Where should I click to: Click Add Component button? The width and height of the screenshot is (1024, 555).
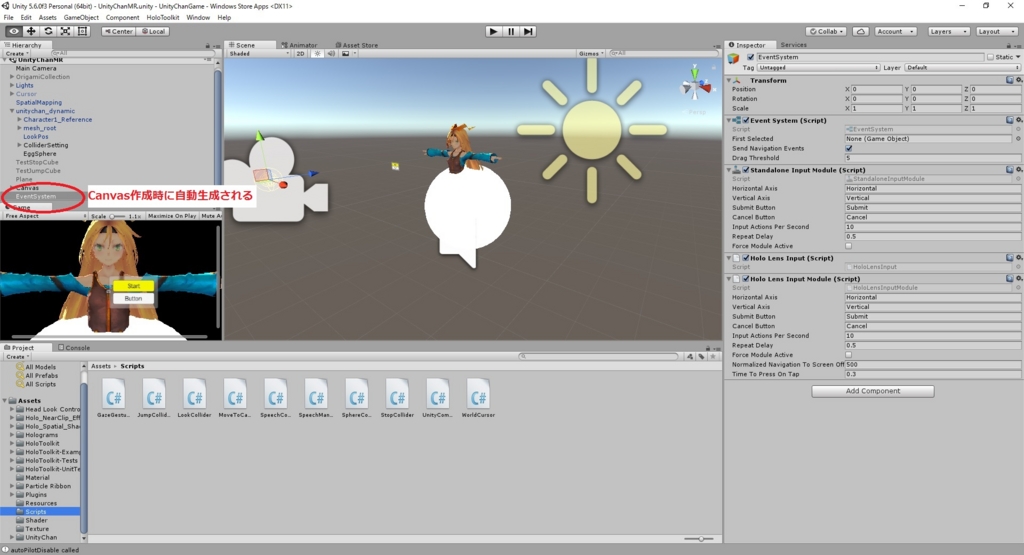coord(872,391)
